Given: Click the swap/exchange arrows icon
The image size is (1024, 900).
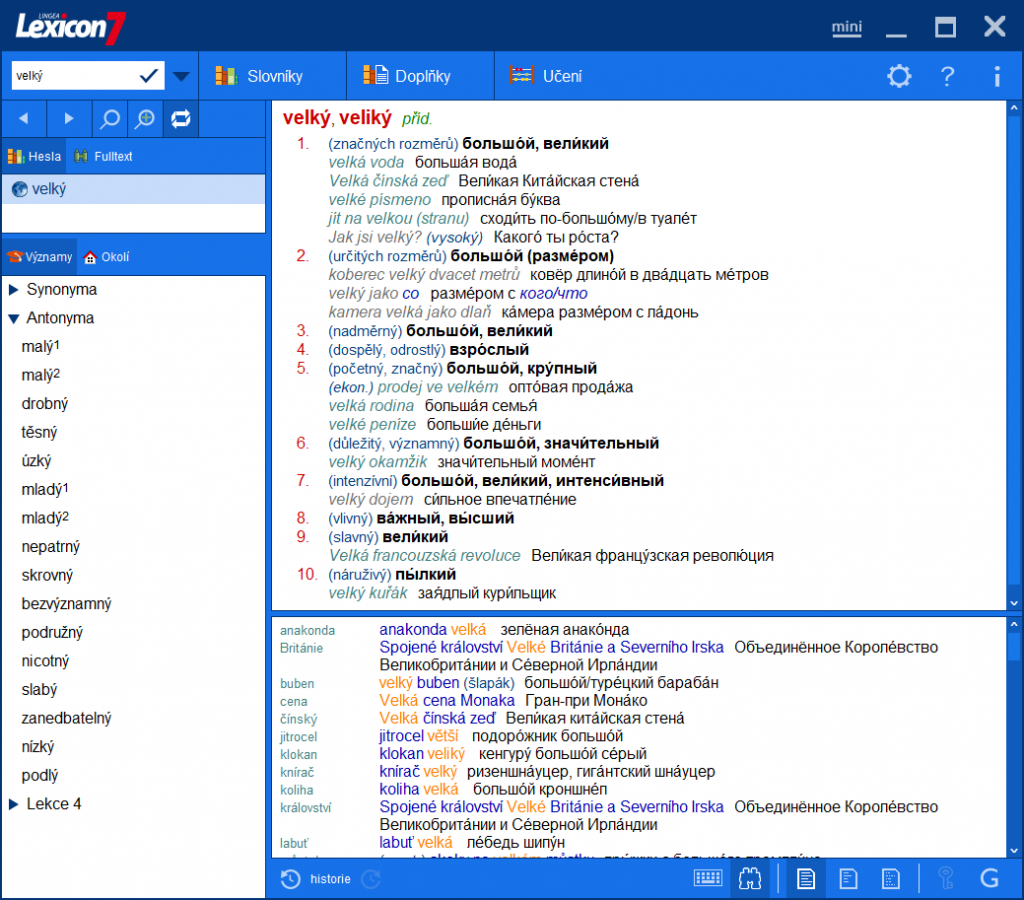Looking at the screenshot, I should 181,117.
